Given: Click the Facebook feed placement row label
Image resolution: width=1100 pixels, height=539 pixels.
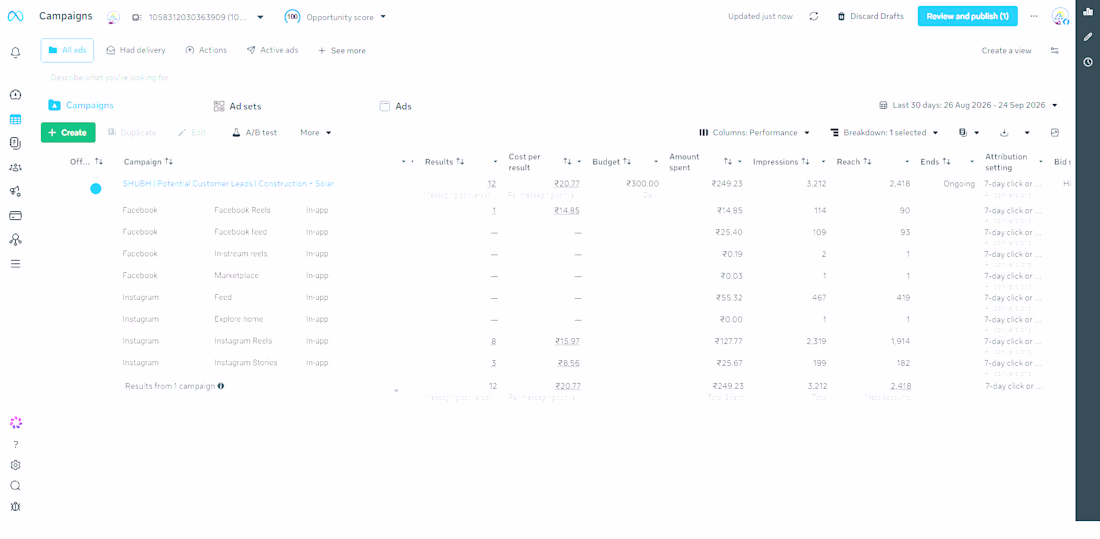Looking at the screenshot, I should point(240,232).
